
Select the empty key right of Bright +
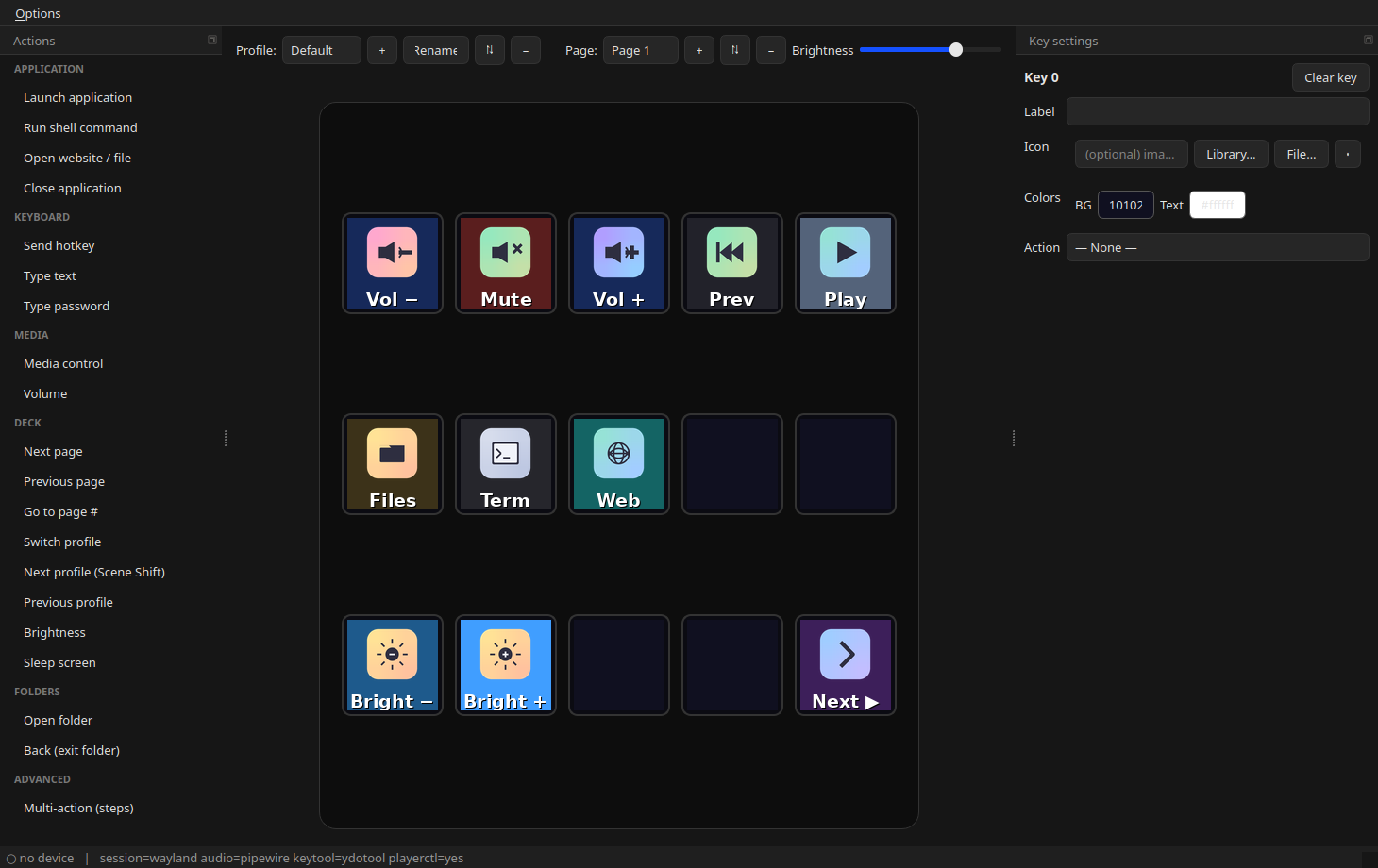(619, 665)
